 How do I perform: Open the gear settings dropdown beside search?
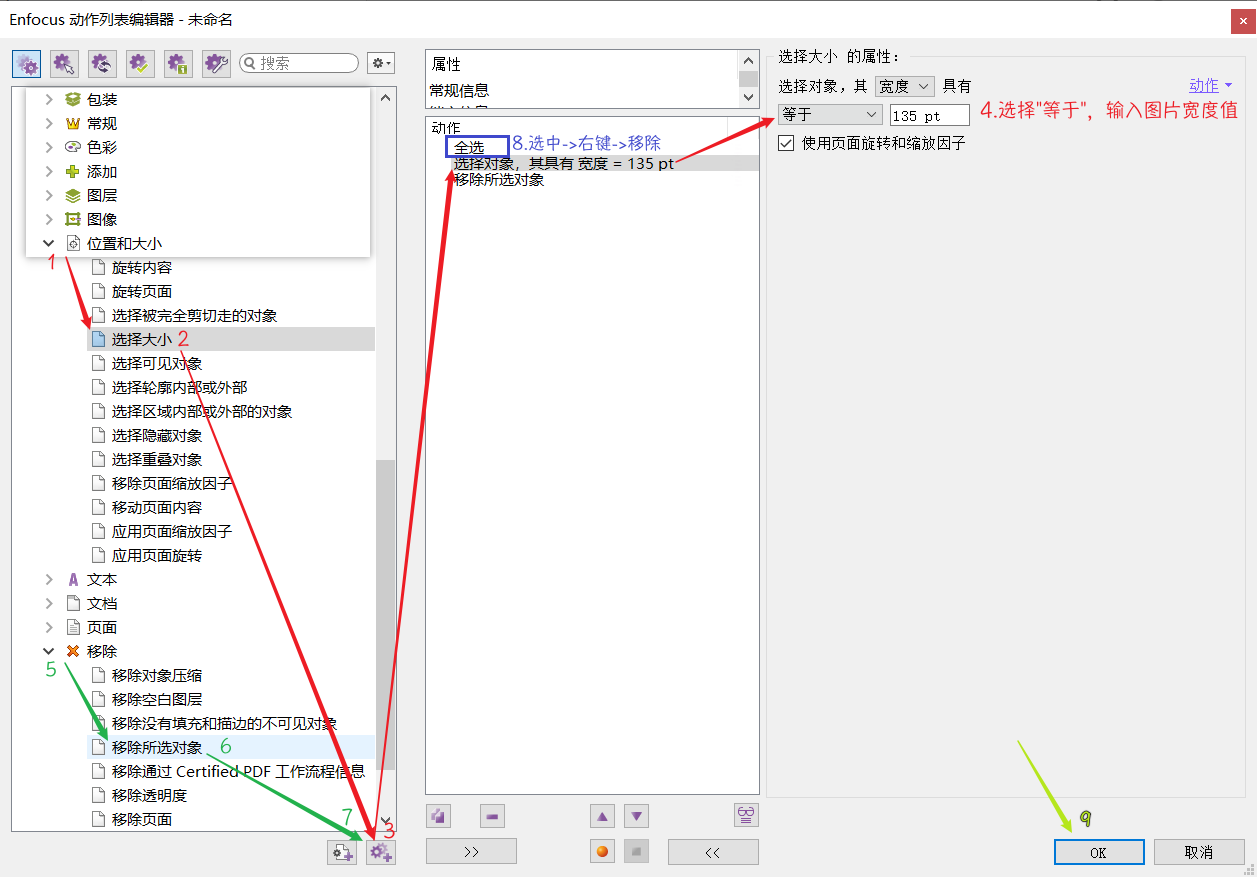(381, 63)
